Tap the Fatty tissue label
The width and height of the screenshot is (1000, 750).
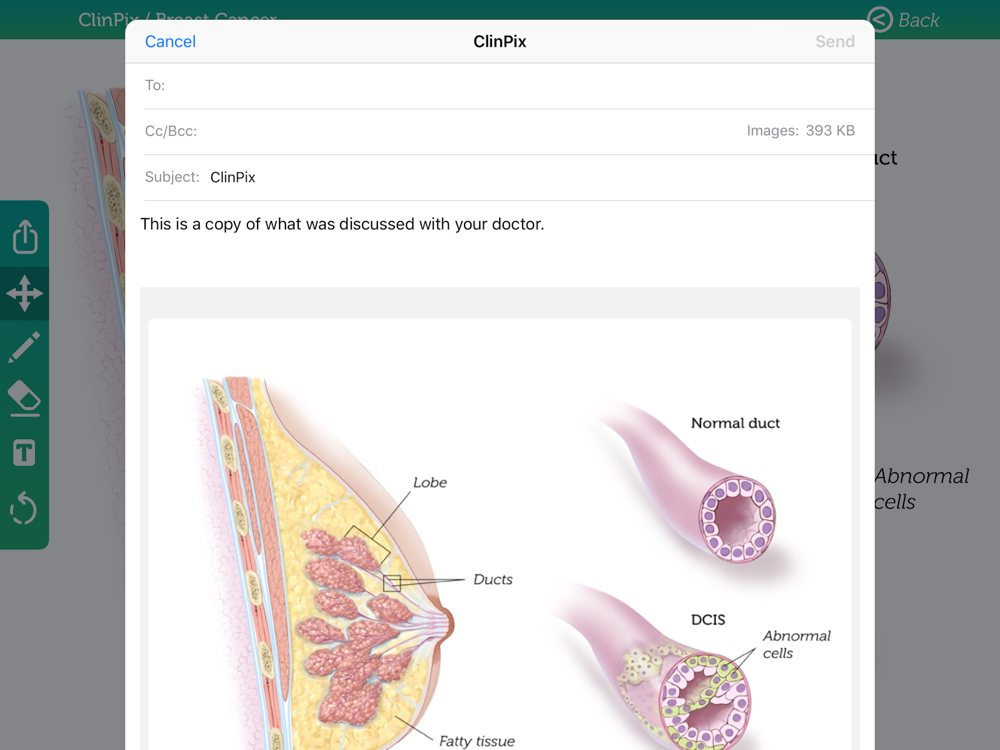click(477, 741)
